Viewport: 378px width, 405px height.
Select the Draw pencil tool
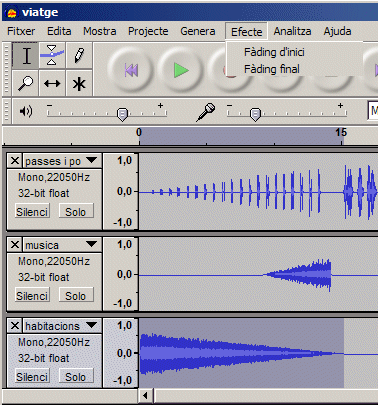(x=79, y=56)
